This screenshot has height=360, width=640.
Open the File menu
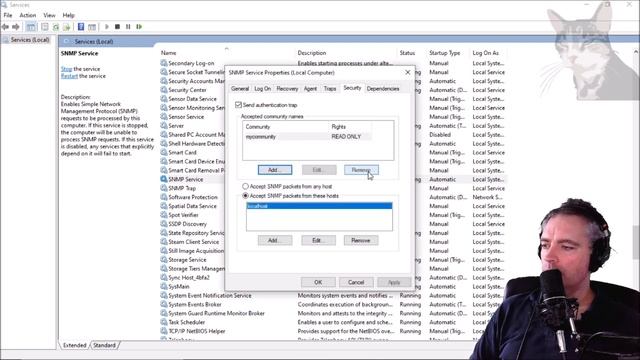pyautogui.click(x=8, y=15)
